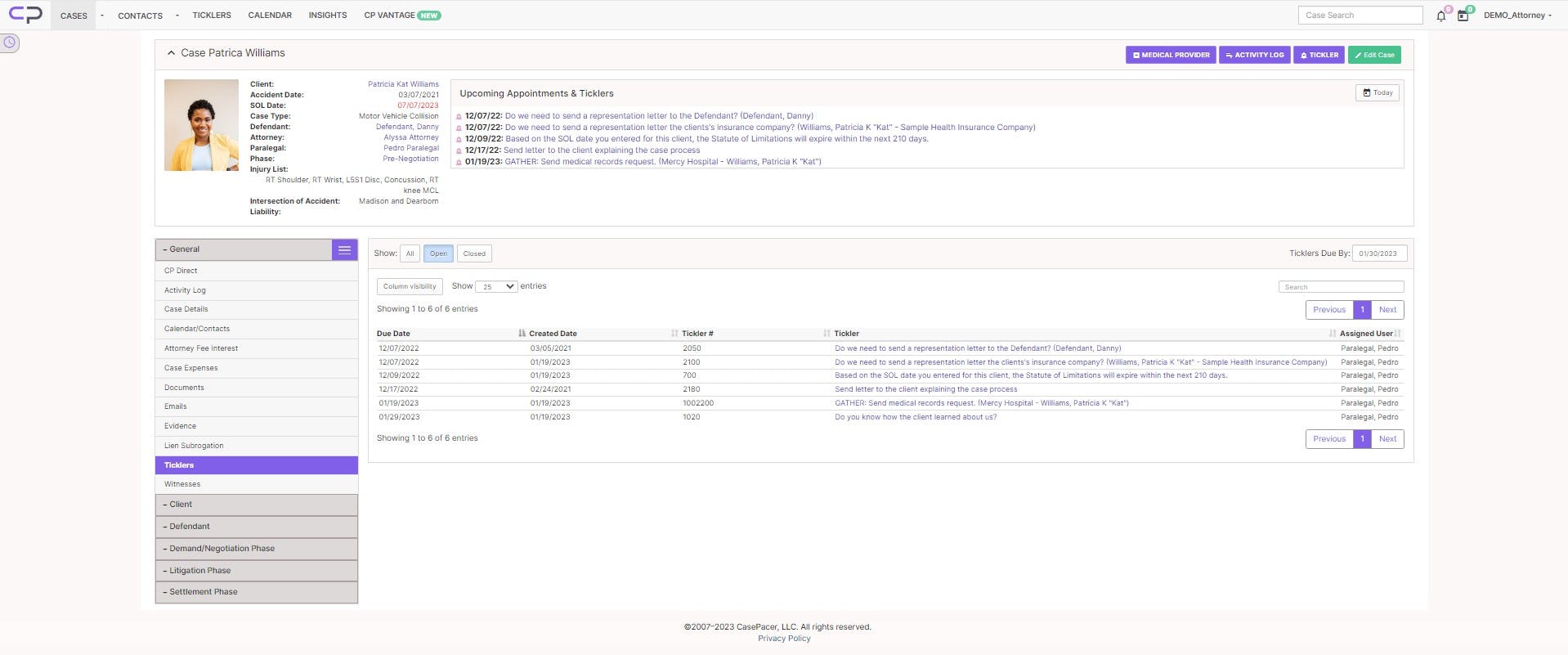Viewport: 1568px width, 655px height.
Task: Click the purple TICKLER button
Action: [1319, 55]
